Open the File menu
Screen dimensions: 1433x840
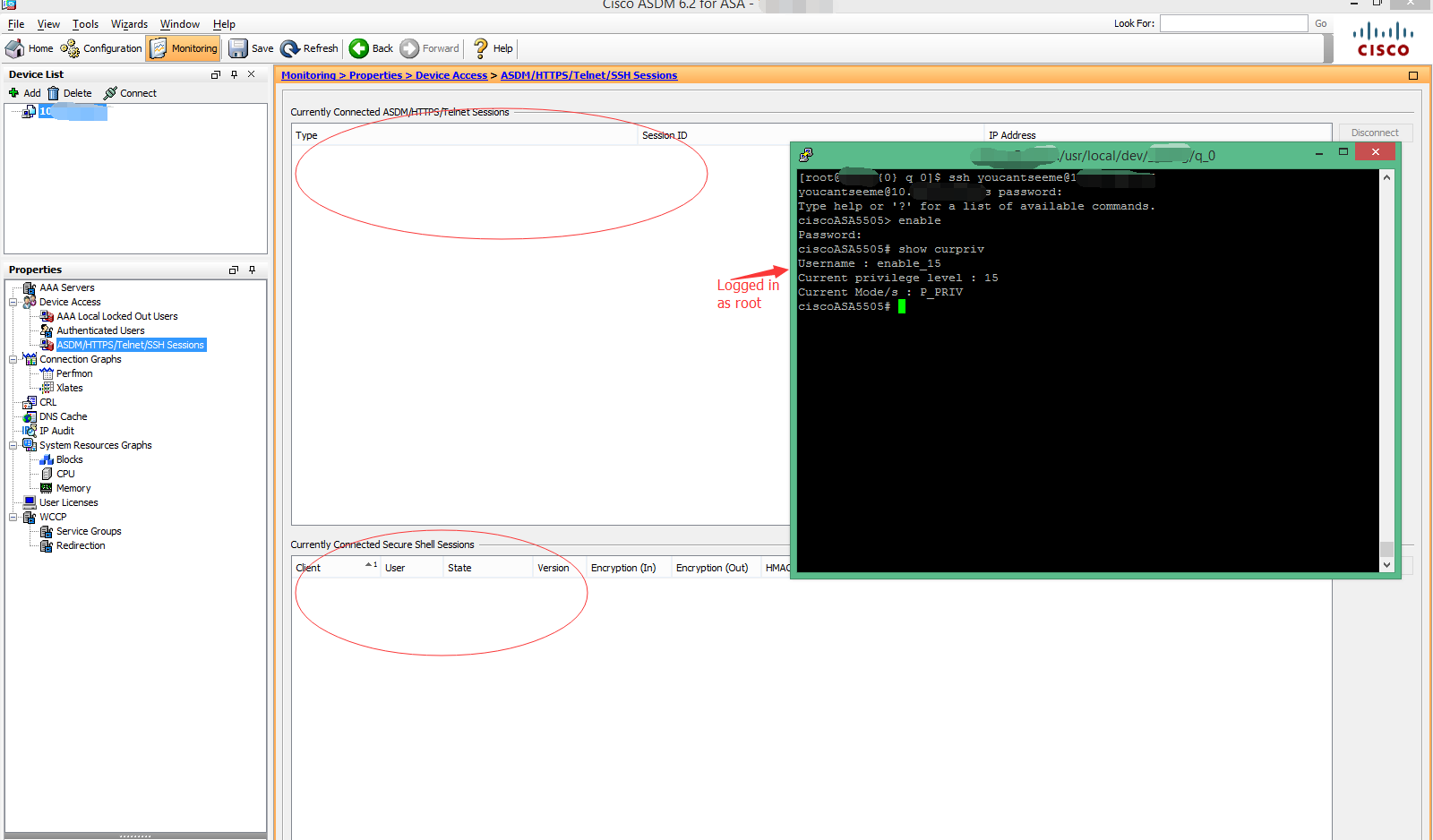(x=16, y=24)
